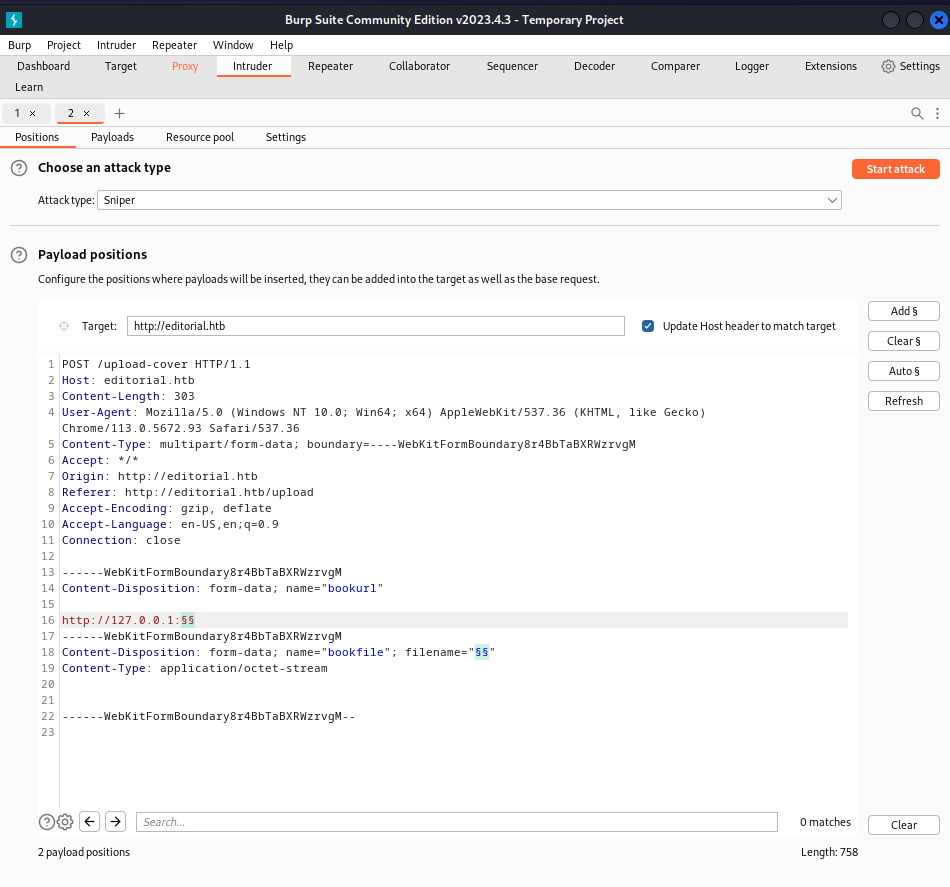
Task: Open help for Choose an attack type
Action: (19, 168)
